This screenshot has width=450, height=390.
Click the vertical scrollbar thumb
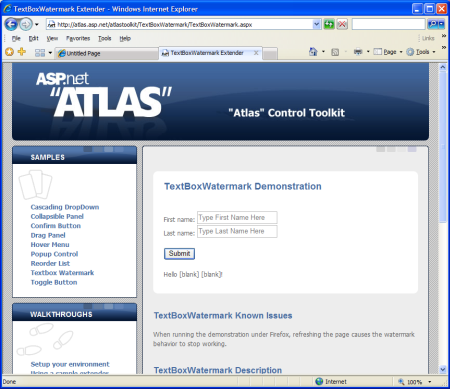click(443, 147)
